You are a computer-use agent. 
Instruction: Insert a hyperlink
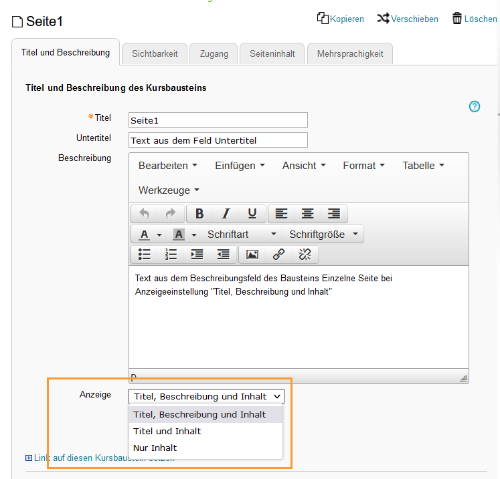pyautogui.click(x=279, y=255)
